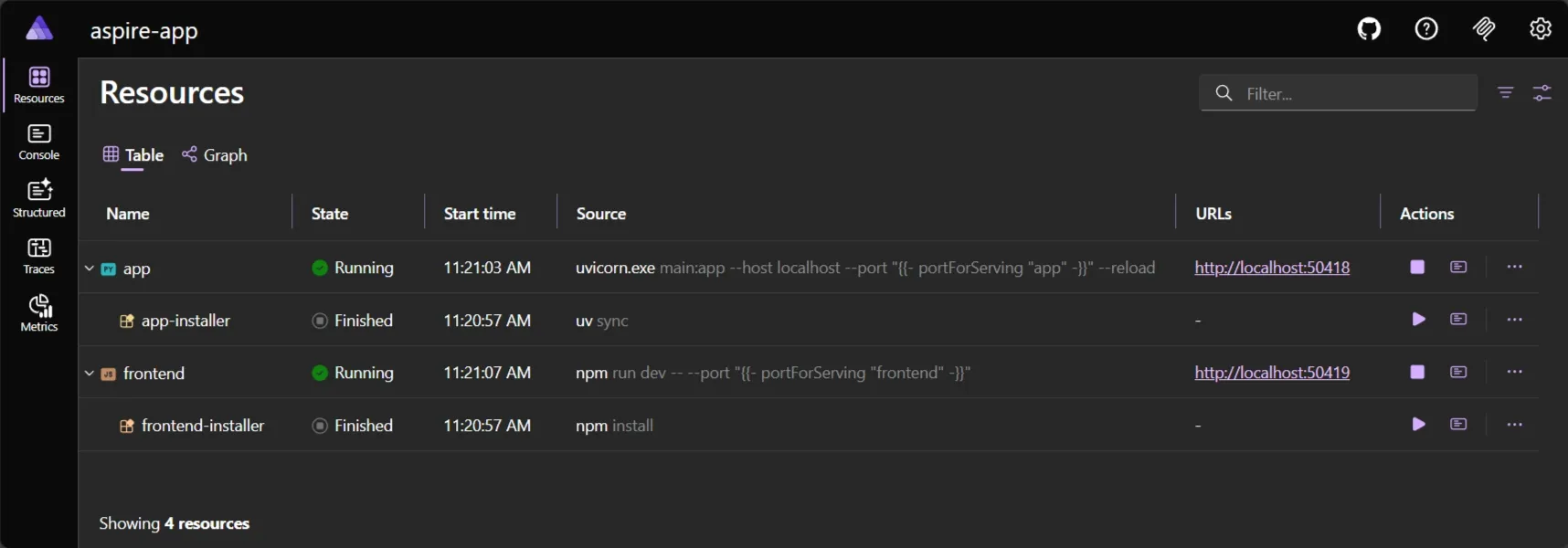The width and height of the screenshot is (1568, 548).
Task: Start the app-installer resource
Action: point(1418,319)
